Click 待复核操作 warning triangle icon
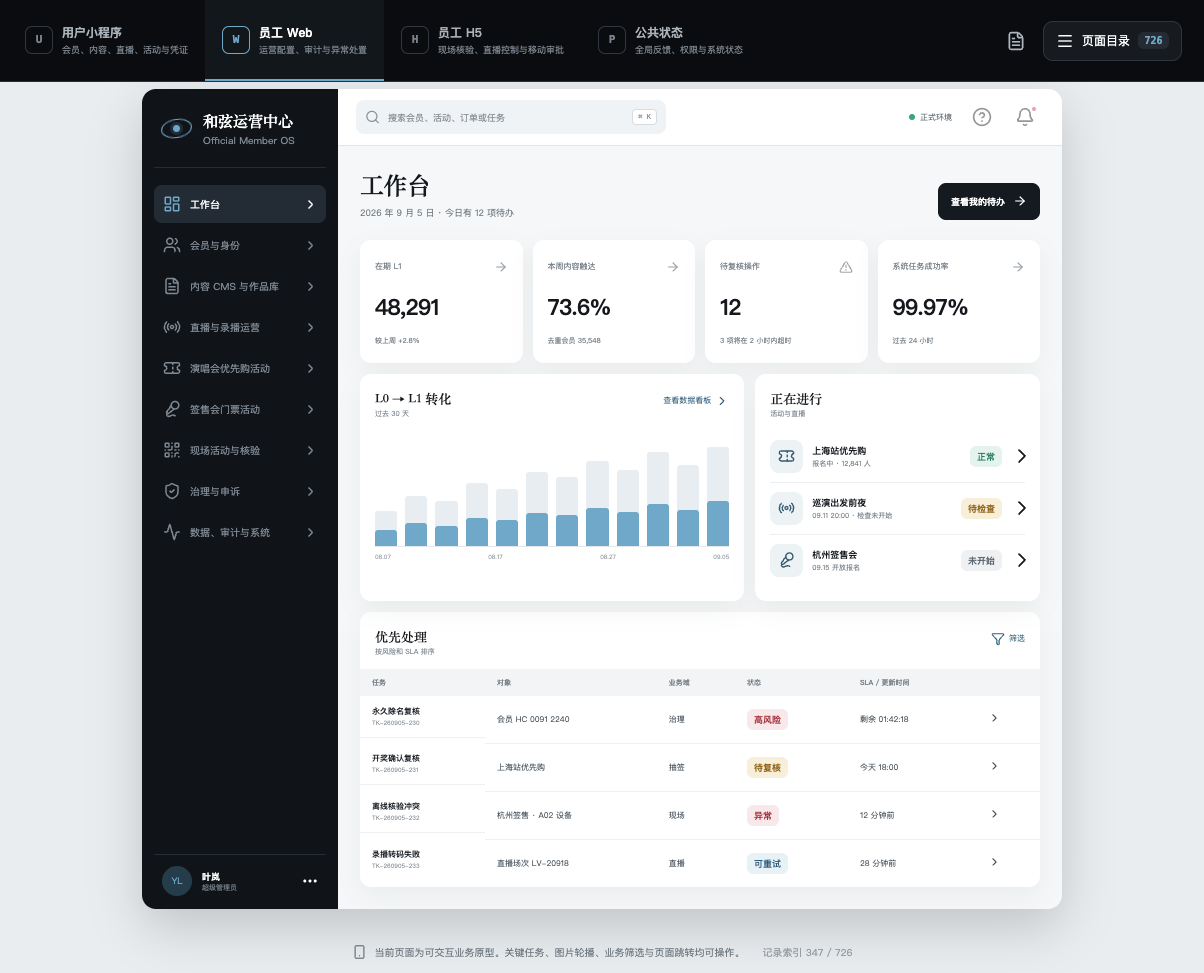 pos(846,267)
